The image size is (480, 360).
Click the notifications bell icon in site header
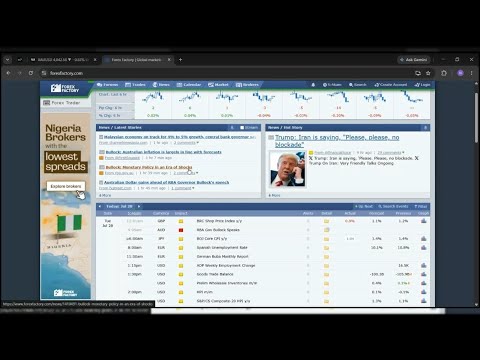coord(313,85)
